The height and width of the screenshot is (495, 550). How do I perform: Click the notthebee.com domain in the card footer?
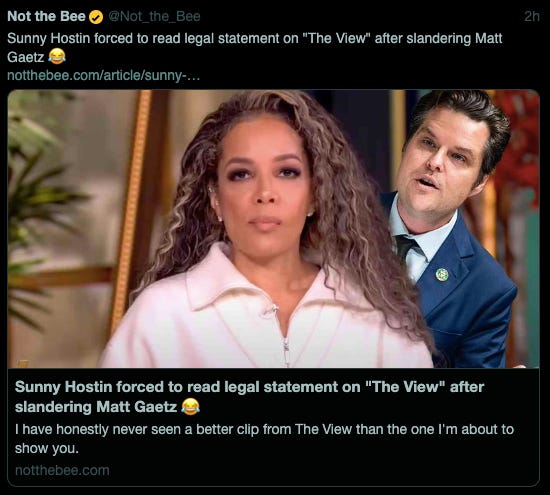[62, 470]
